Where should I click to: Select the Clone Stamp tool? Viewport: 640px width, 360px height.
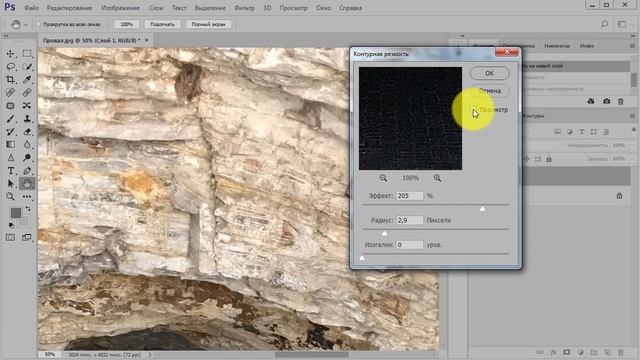pyautogui.click(x=27, y=119)
